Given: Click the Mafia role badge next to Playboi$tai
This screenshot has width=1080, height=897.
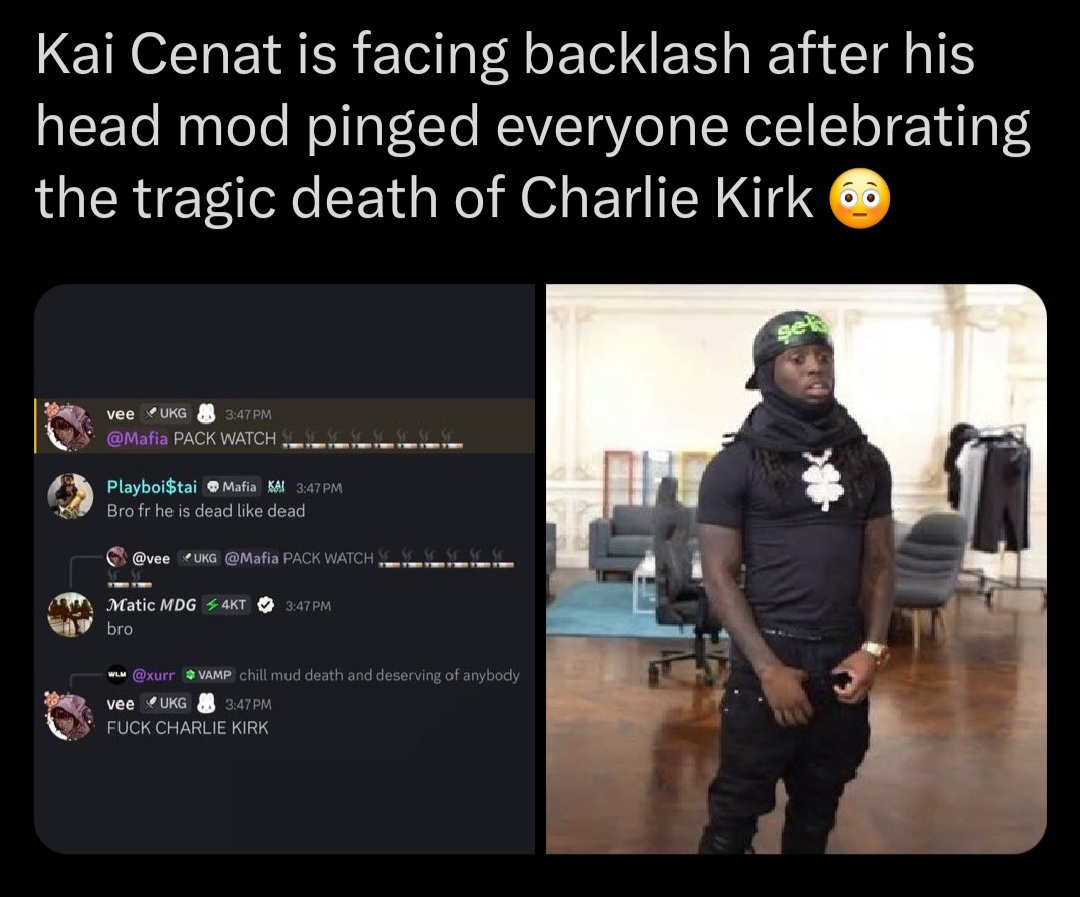Looking at the screenshot, I should [x=232, y=487].
